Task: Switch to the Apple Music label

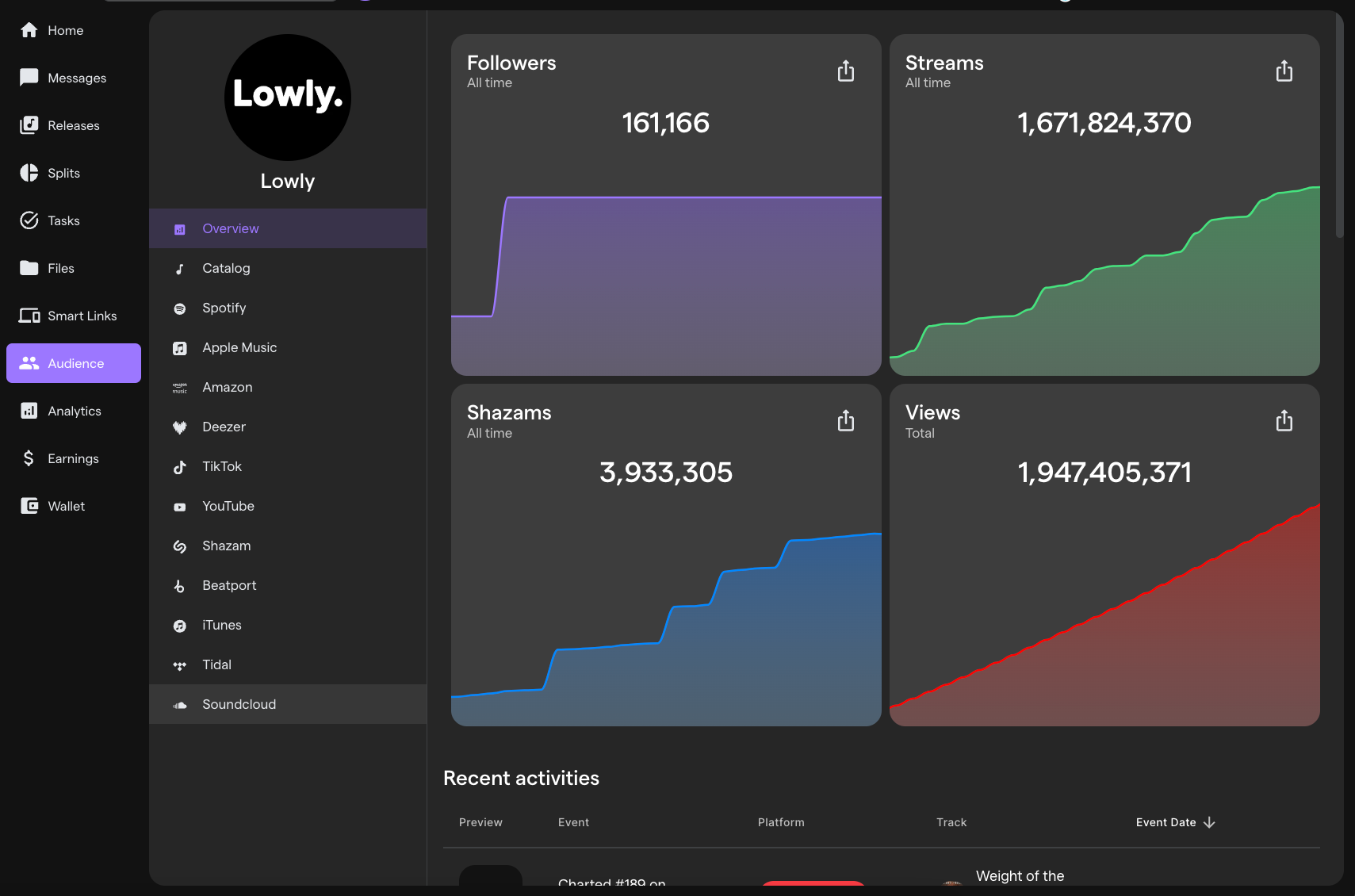Action: [239, 347]
